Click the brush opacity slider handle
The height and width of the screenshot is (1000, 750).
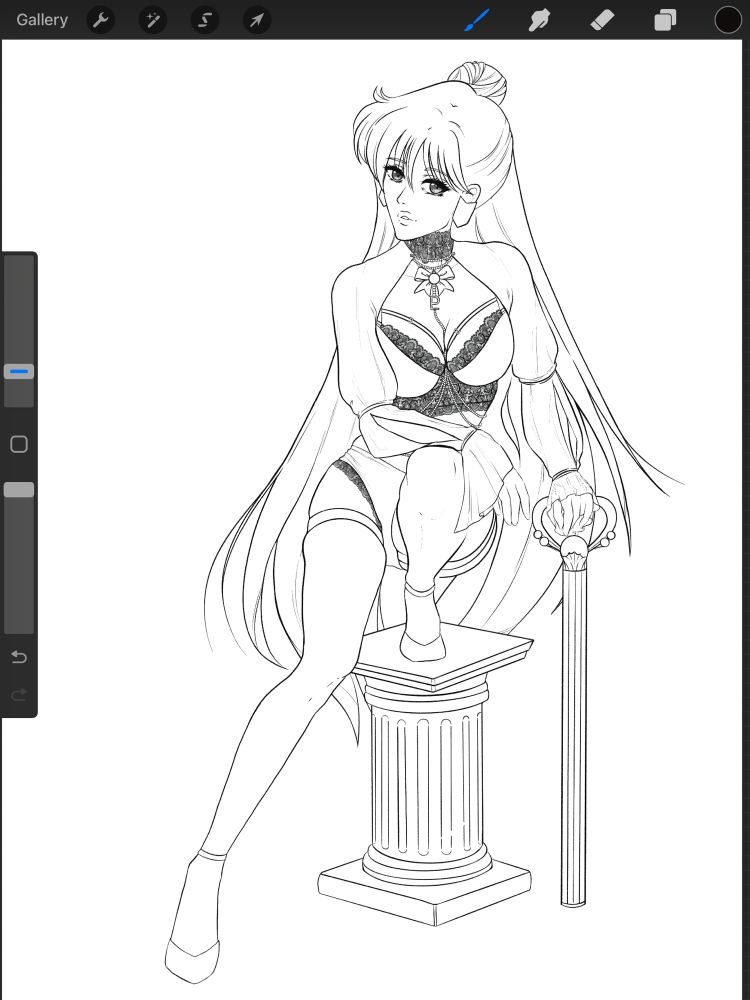click(x=19, y=490)
